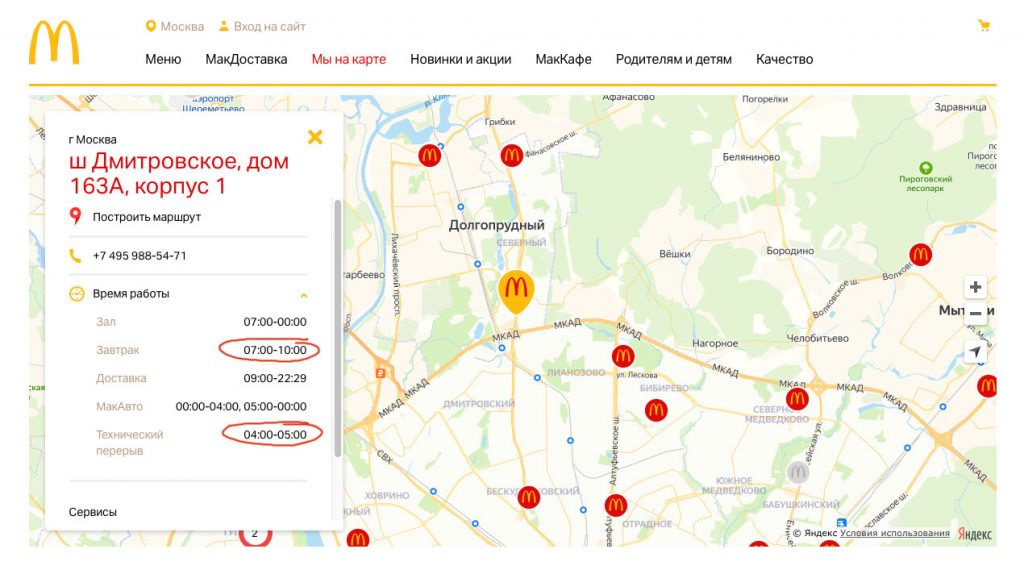1024x574 pixels.
Task: Click phone number +7 495 988-54-71
Action: pos(140,256)
